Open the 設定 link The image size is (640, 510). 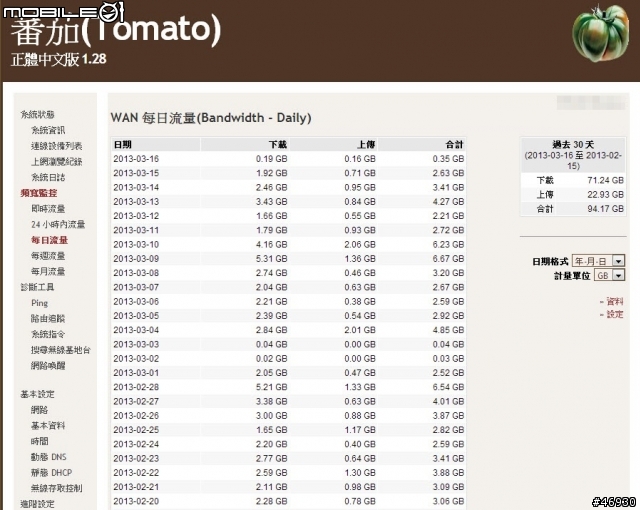[x=614, y=314]
